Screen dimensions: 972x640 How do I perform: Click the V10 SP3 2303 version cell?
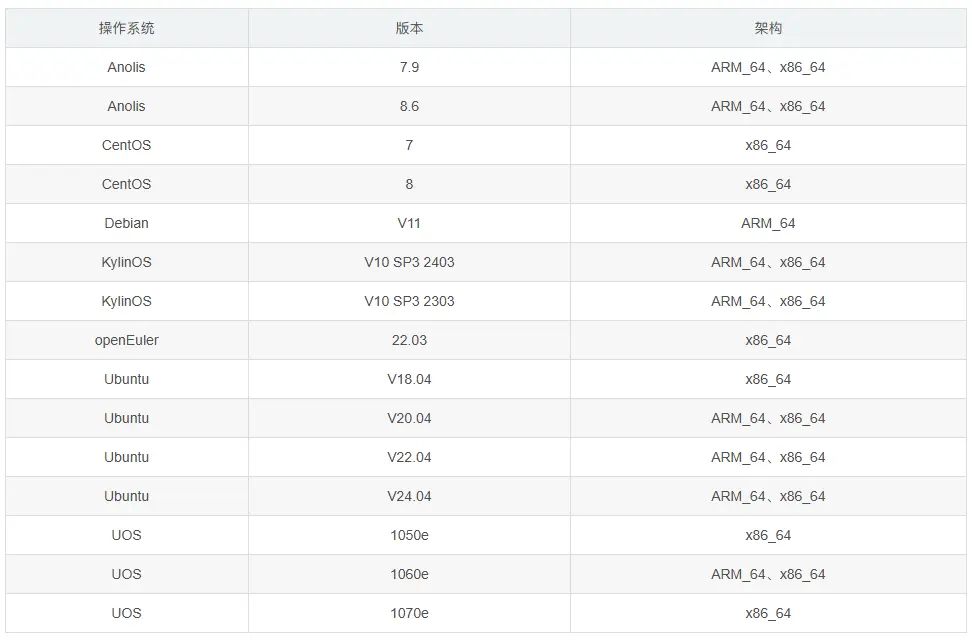[409, 301]
